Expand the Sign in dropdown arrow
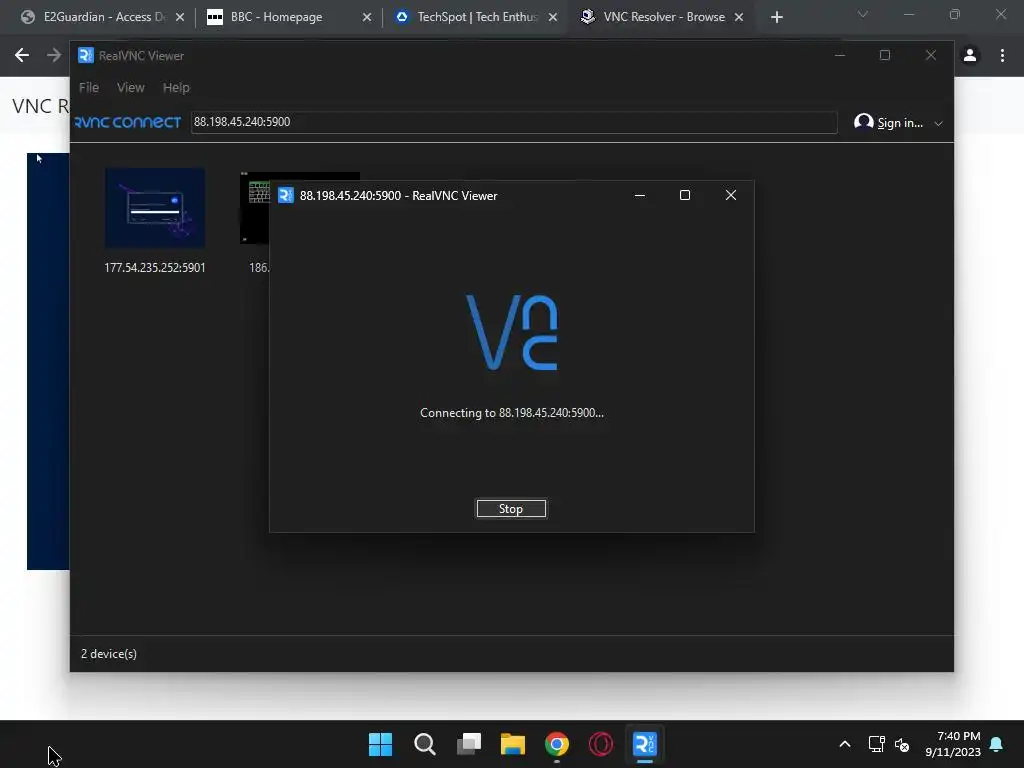 pyautogui.click(x=938, y=123)
